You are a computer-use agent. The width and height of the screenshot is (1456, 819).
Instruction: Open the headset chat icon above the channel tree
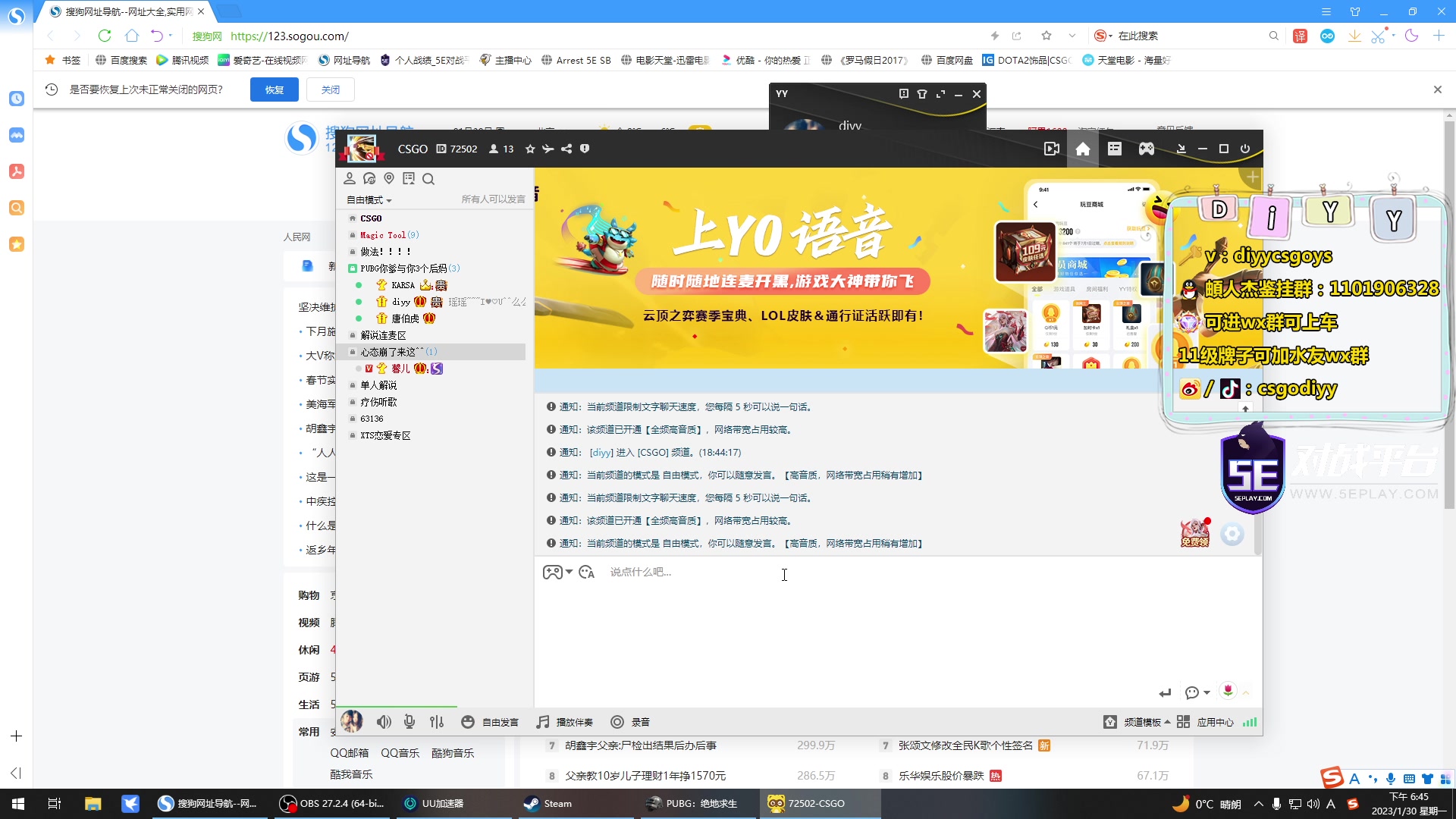point(369,179)
